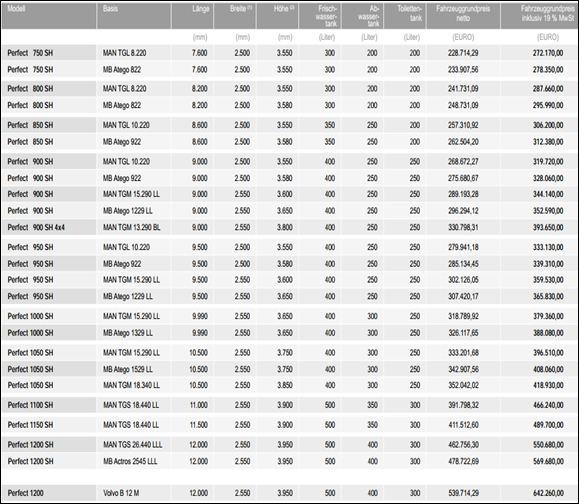Viewport: 579px width, 504px height.
Task: Click the 'MB Actros 2545 LLL' basis cell
Action: click(x=130, y=461)
